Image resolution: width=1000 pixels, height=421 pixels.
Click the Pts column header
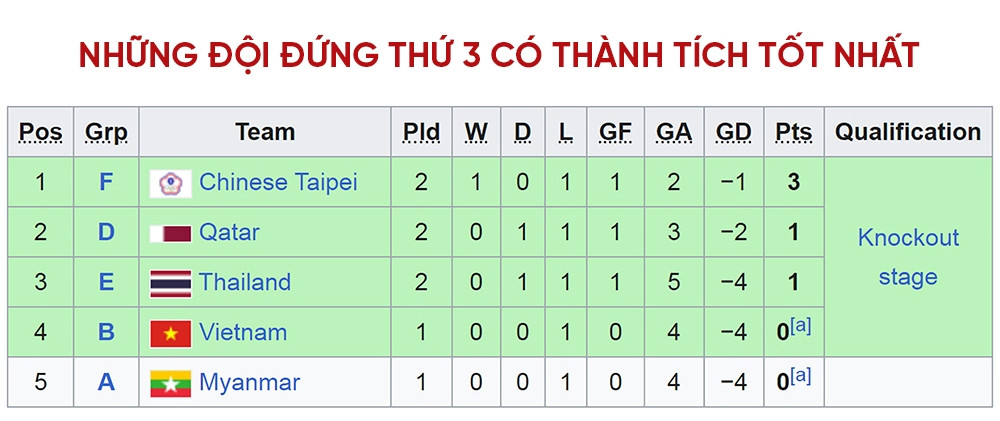793,132
